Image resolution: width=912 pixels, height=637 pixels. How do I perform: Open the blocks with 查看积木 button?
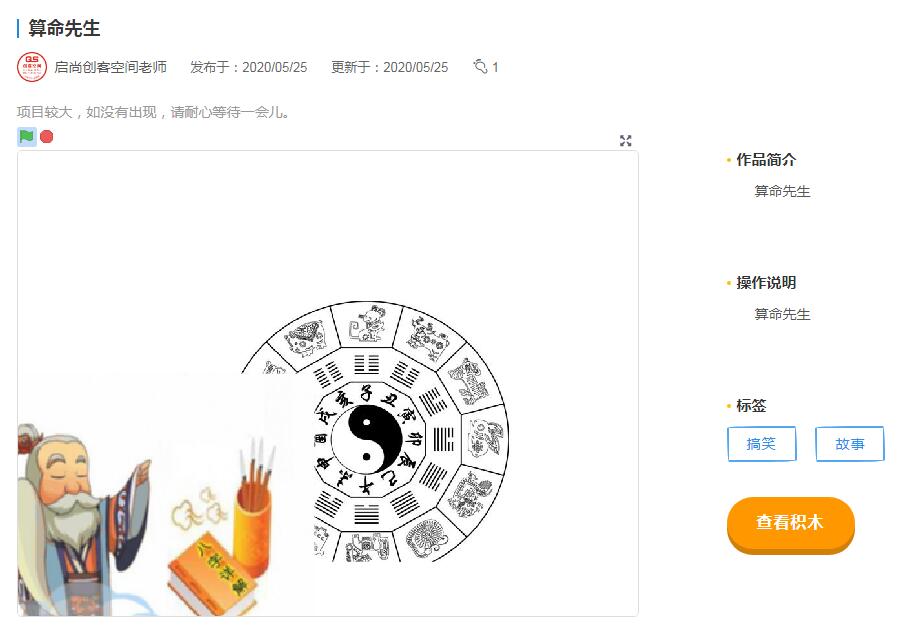point(790,524)
